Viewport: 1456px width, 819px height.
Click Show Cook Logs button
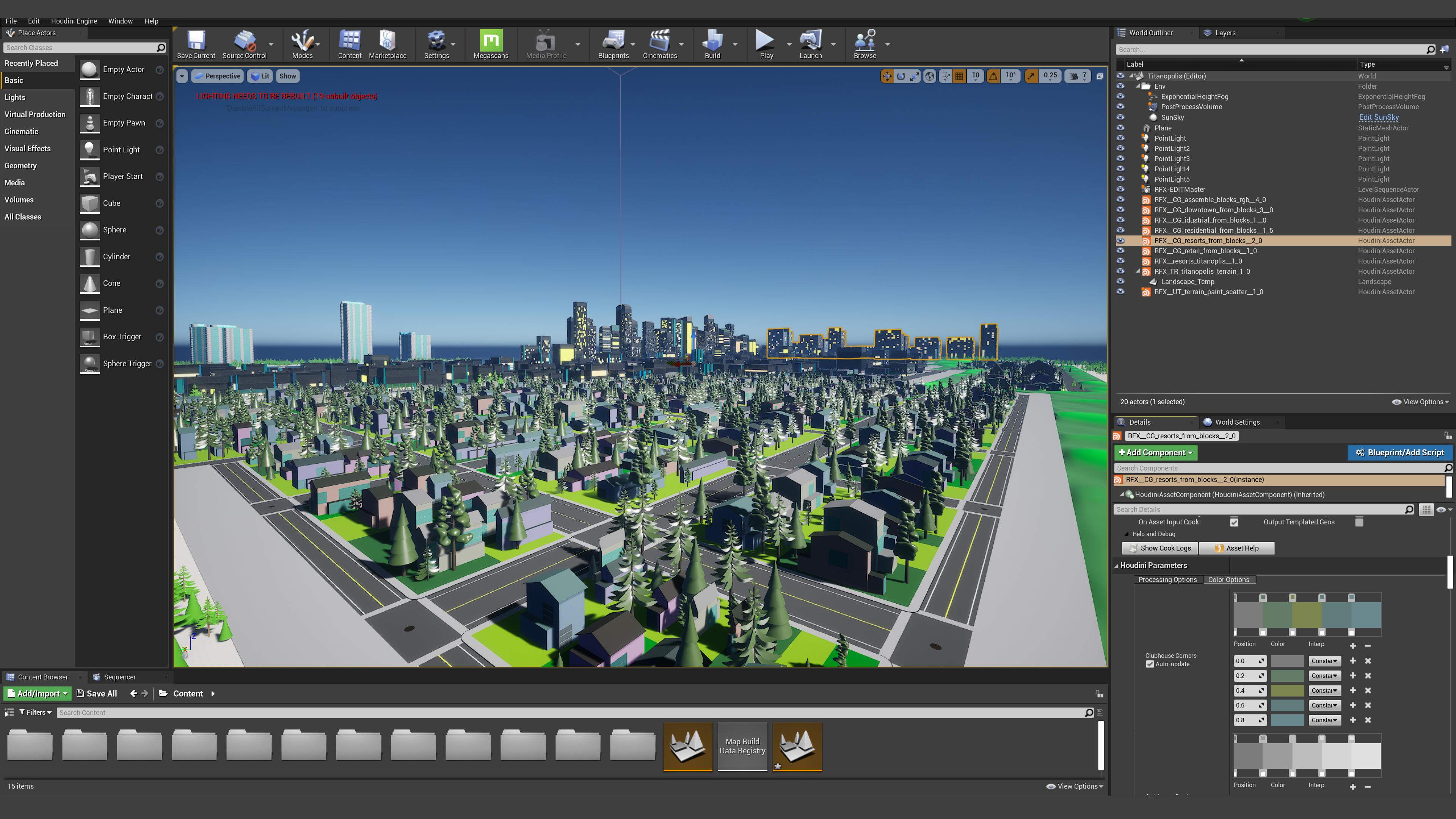click(1159, 548)
